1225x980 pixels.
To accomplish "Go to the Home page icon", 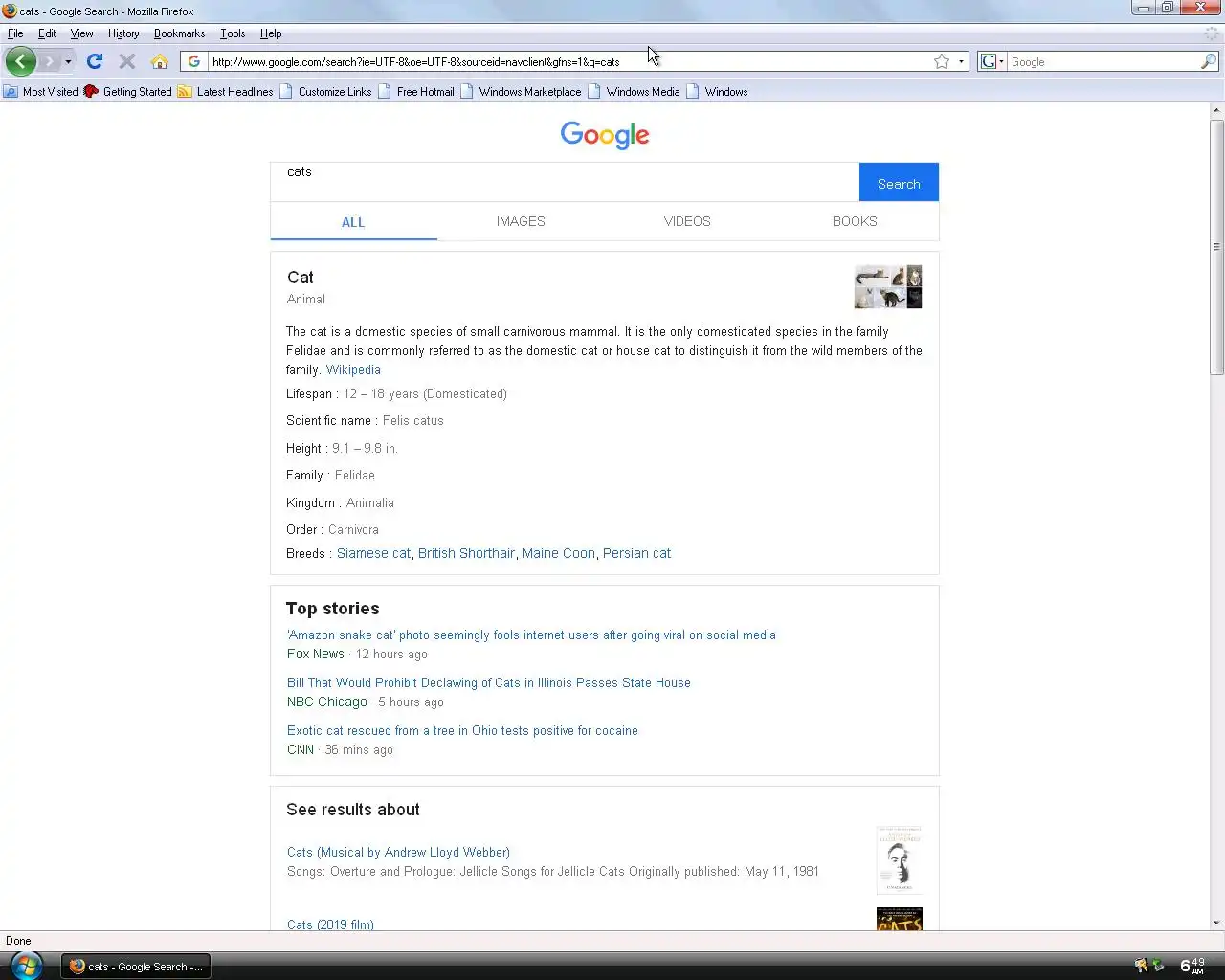I will tap(160, 61).
